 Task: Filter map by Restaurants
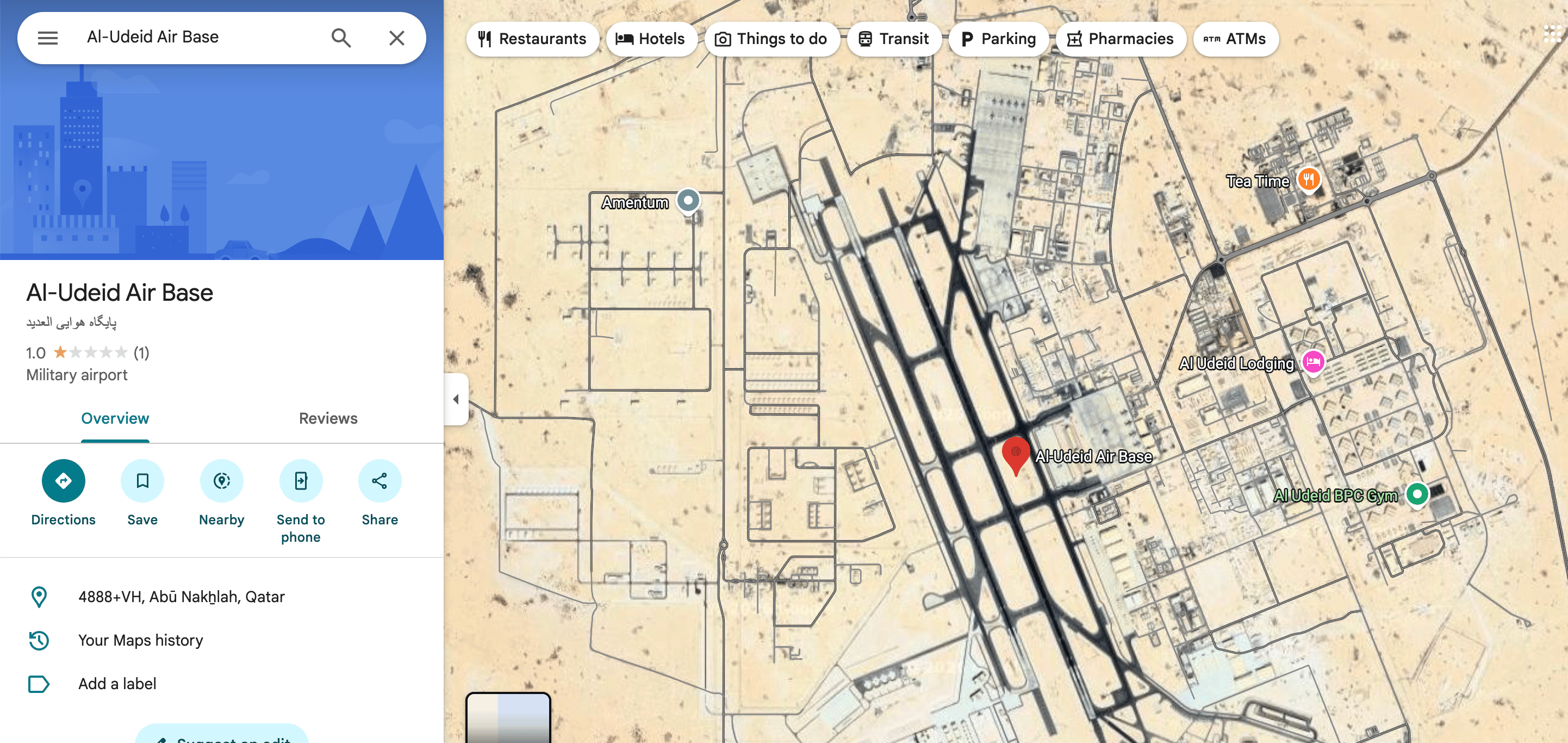coord(533,39)
